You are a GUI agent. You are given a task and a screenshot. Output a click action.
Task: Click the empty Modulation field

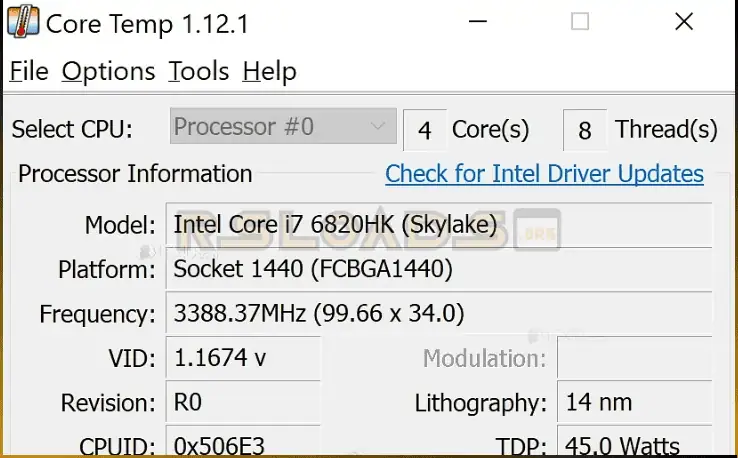pyautogui.click(x=634, y=358)
